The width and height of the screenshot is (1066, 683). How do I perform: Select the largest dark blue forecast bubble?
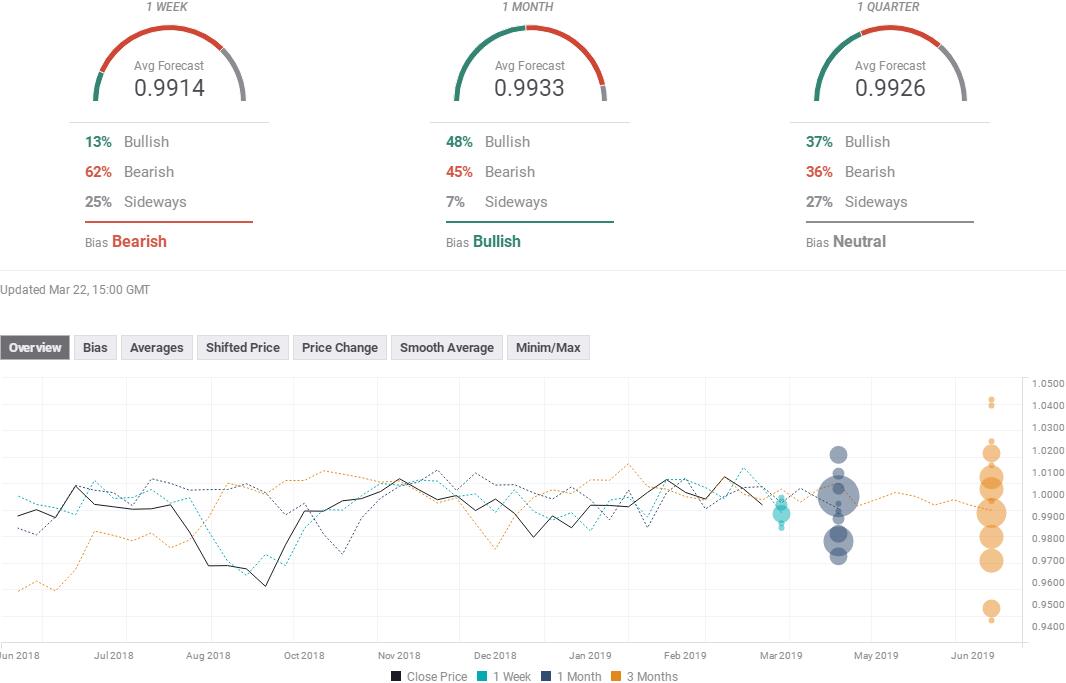coord(838,495)
